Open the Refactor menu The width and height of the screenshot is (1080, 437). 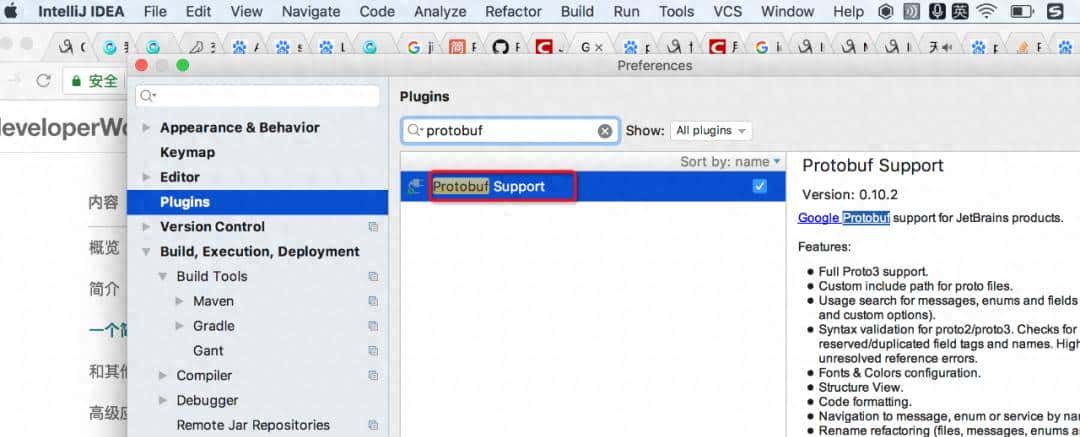tap(515, 11)
